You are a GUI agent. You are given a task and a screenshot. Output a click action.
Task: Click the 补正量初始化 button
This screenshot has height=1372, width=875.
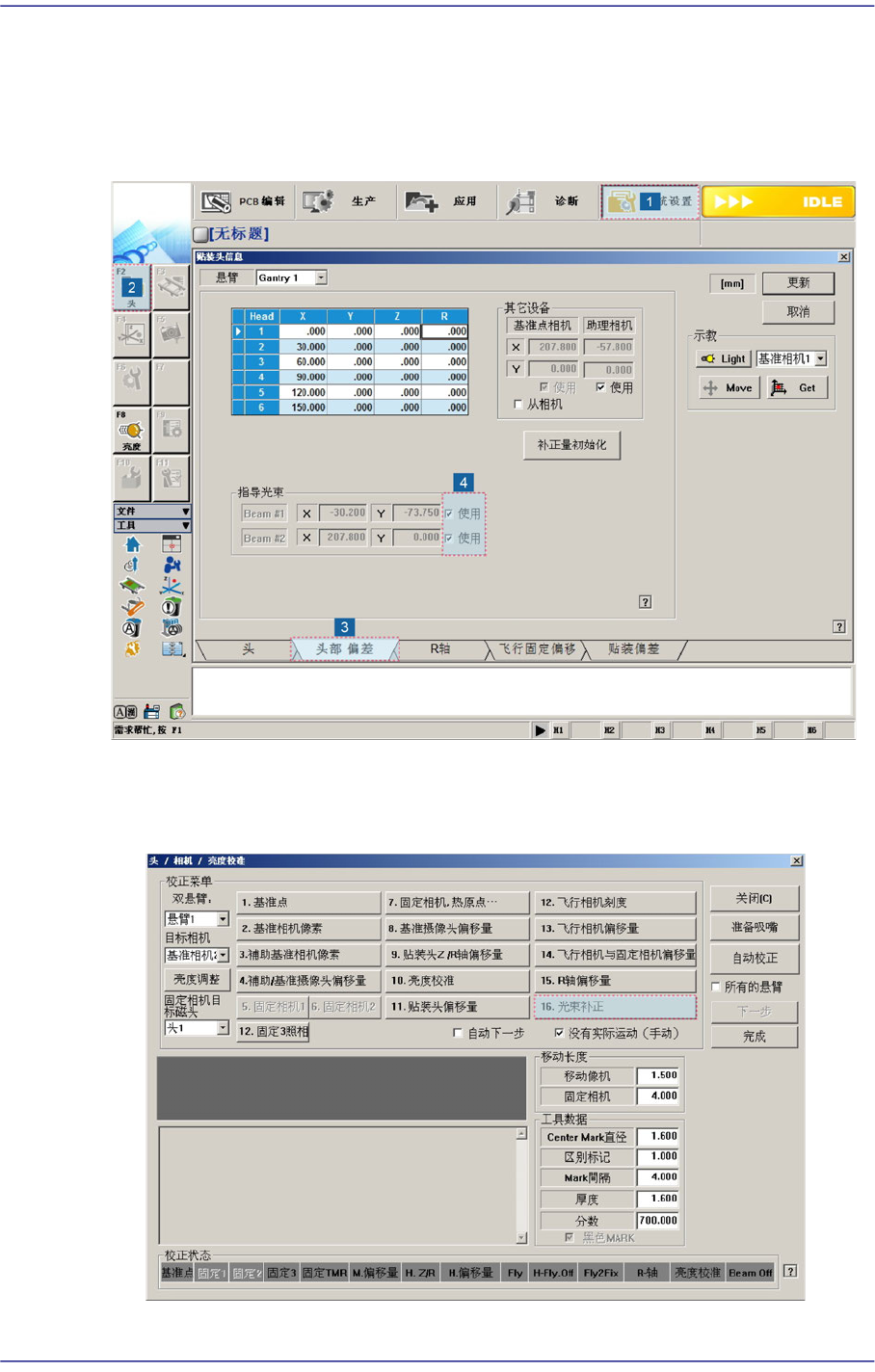(571, 445)
